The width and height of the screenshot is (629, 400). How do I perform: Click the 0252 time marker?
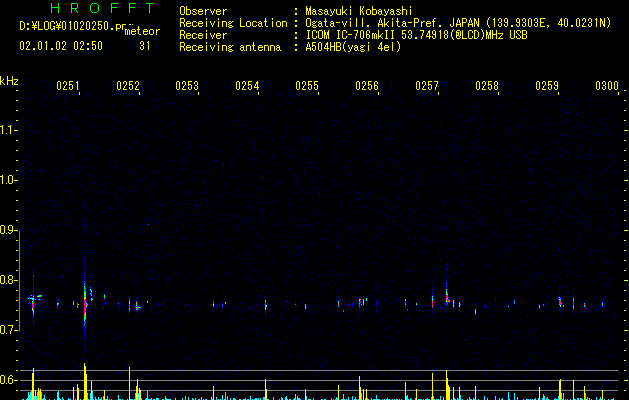128,85
